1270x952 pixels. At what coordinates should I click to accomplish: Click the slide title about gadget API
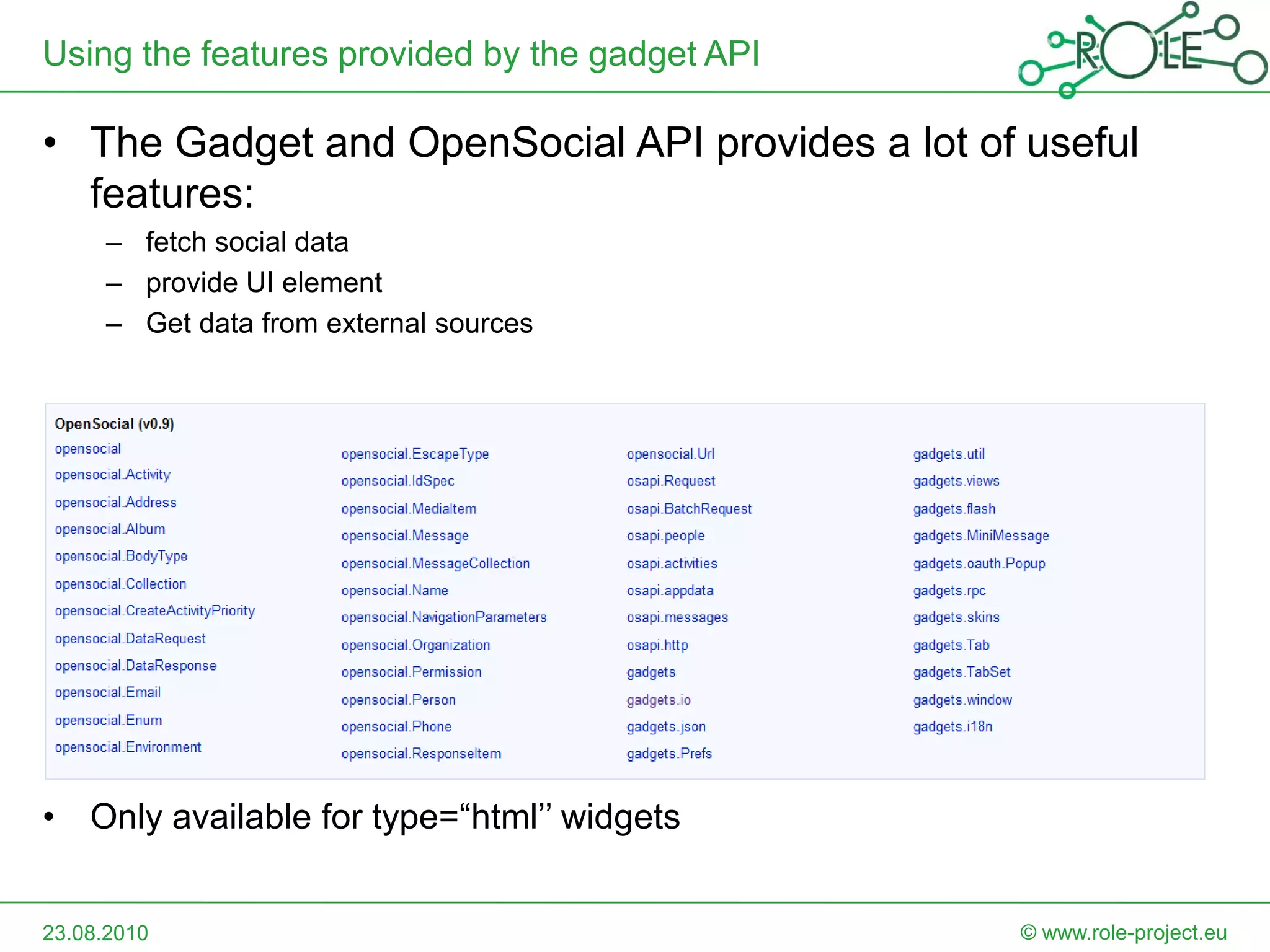pos(401,54)
